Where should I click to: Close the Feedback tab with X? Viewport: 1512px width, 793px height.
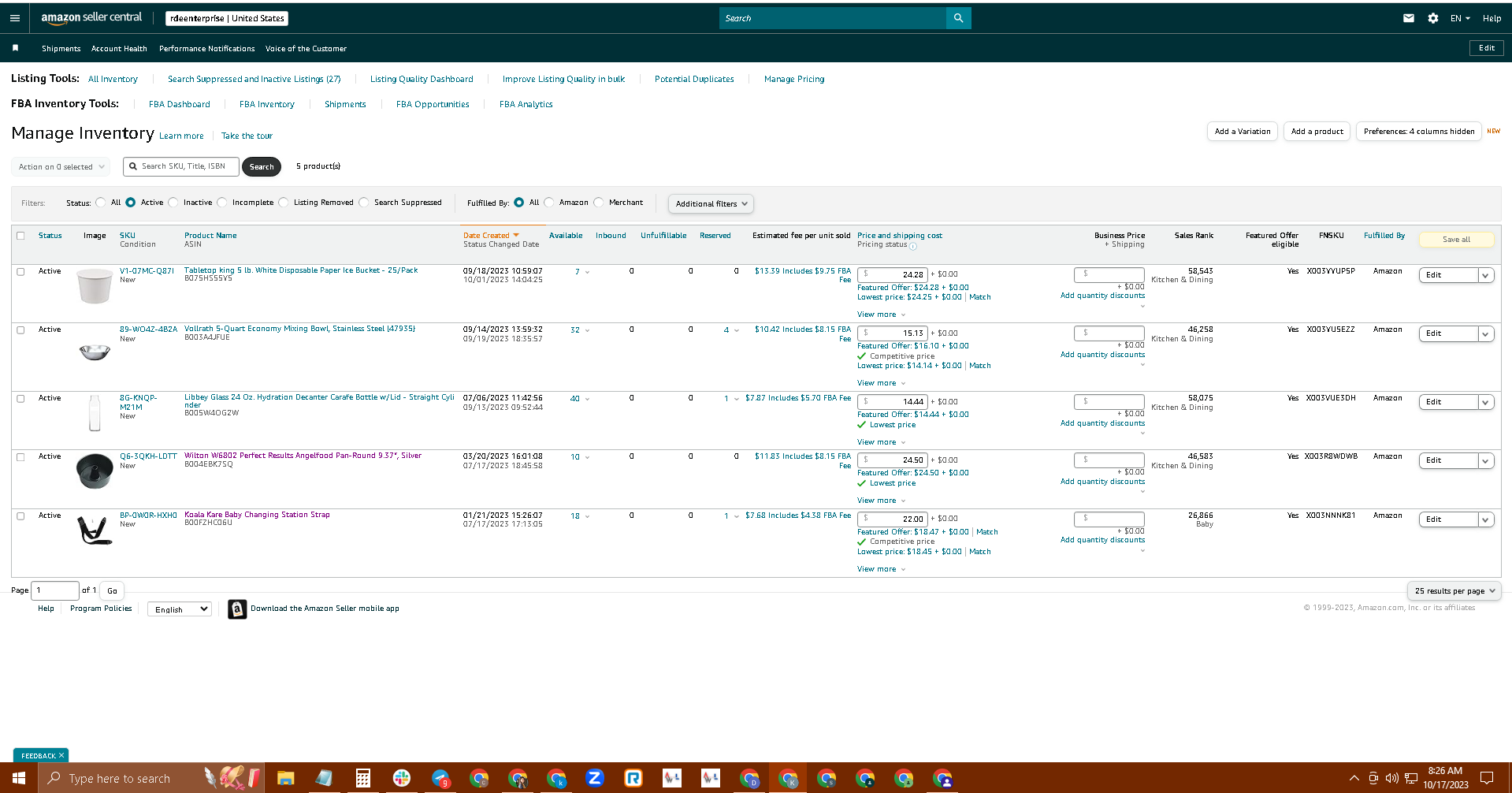tap(61, 755)
